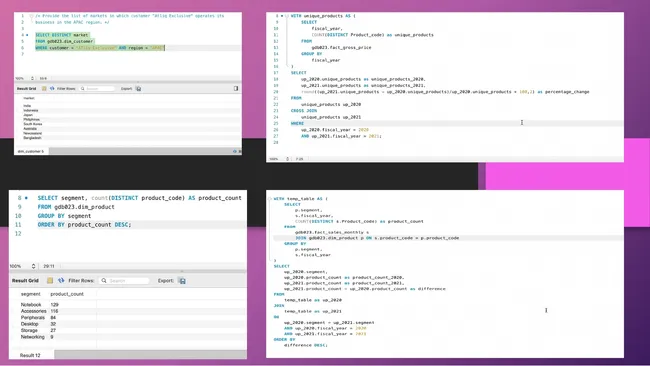Select the Indonesia row in market results
Image resolution: width=650 pixels, height=366 pixels.
[x=31, y=111]
